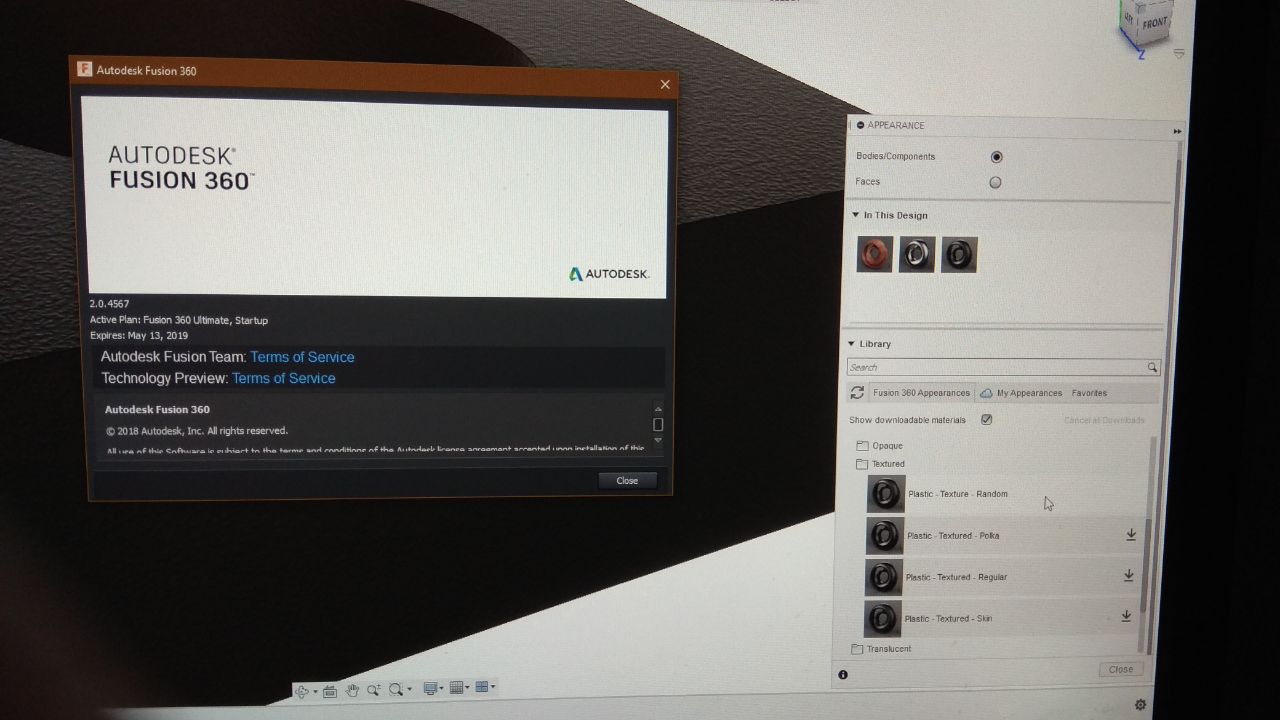Select Plastic - Textured - Skin thumbnail
The image size is (1280, 720).
[883, 619]
